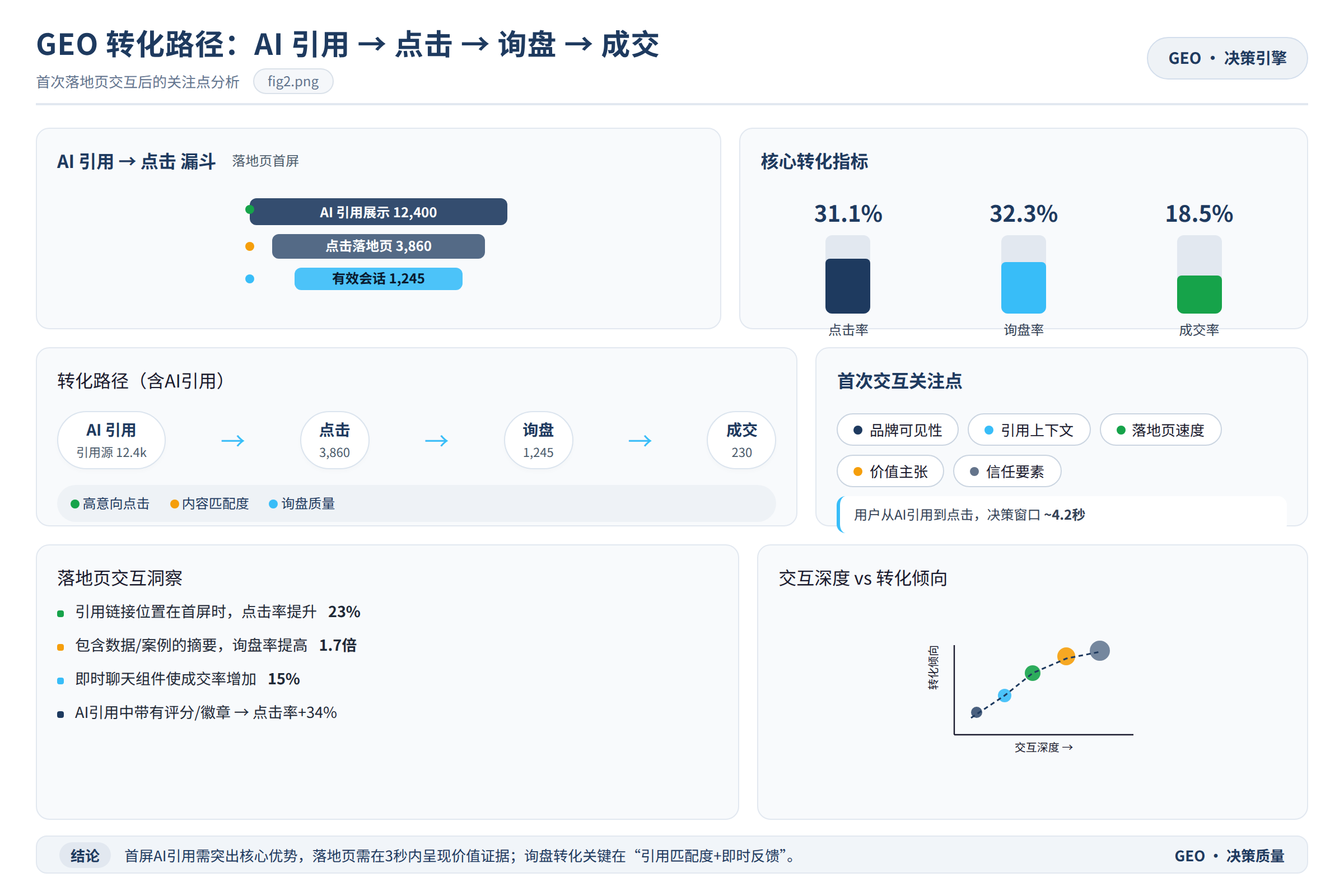Click the arrow between AI 引用 and 点击
Screen dimensions: 1344x896
pyautogui.click(x=232, y=441)
